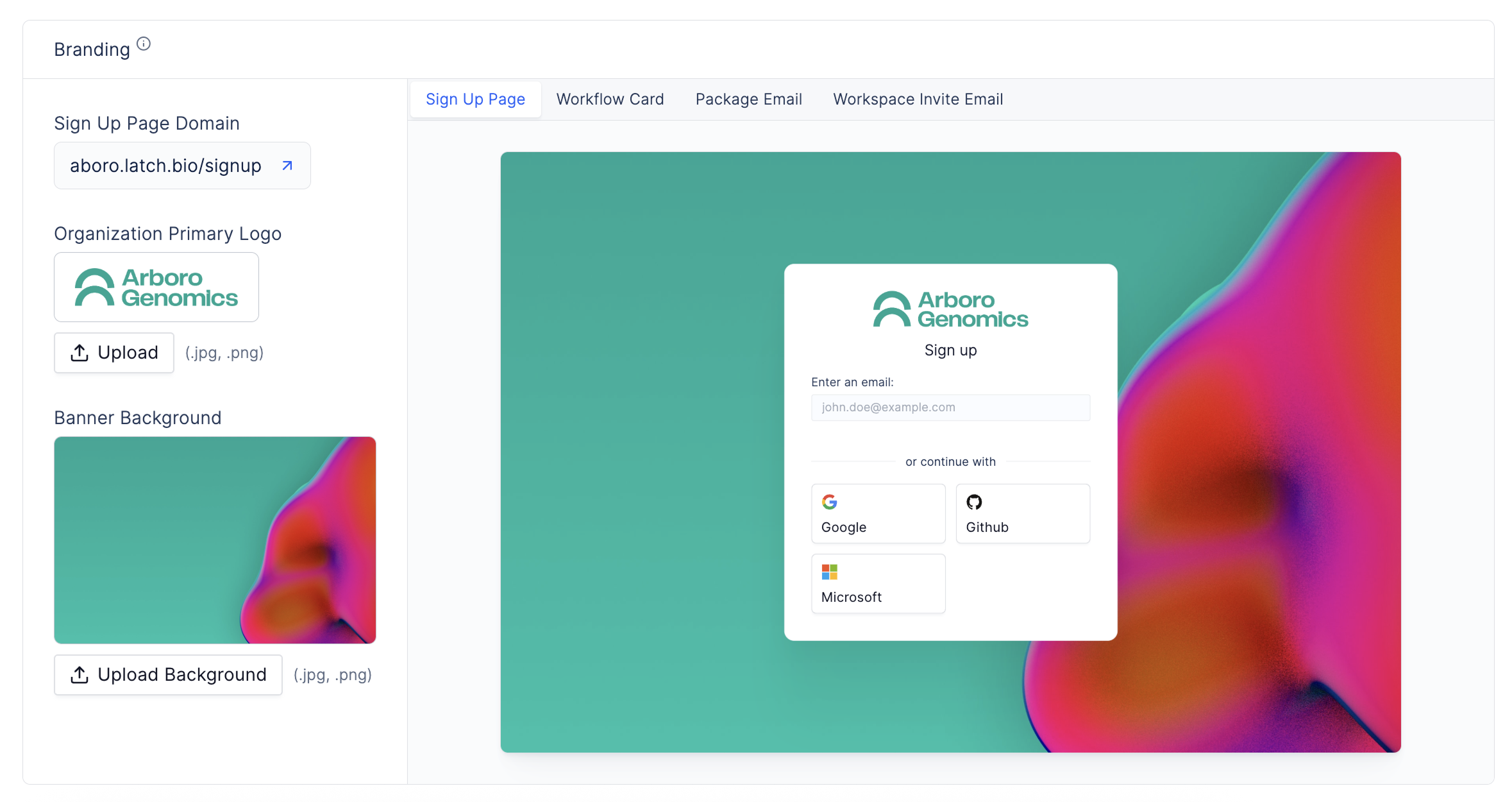Screen dimensions: 1512x802
Task: Click the 'Organization Primary Logo' label
Action: [167, 234]
